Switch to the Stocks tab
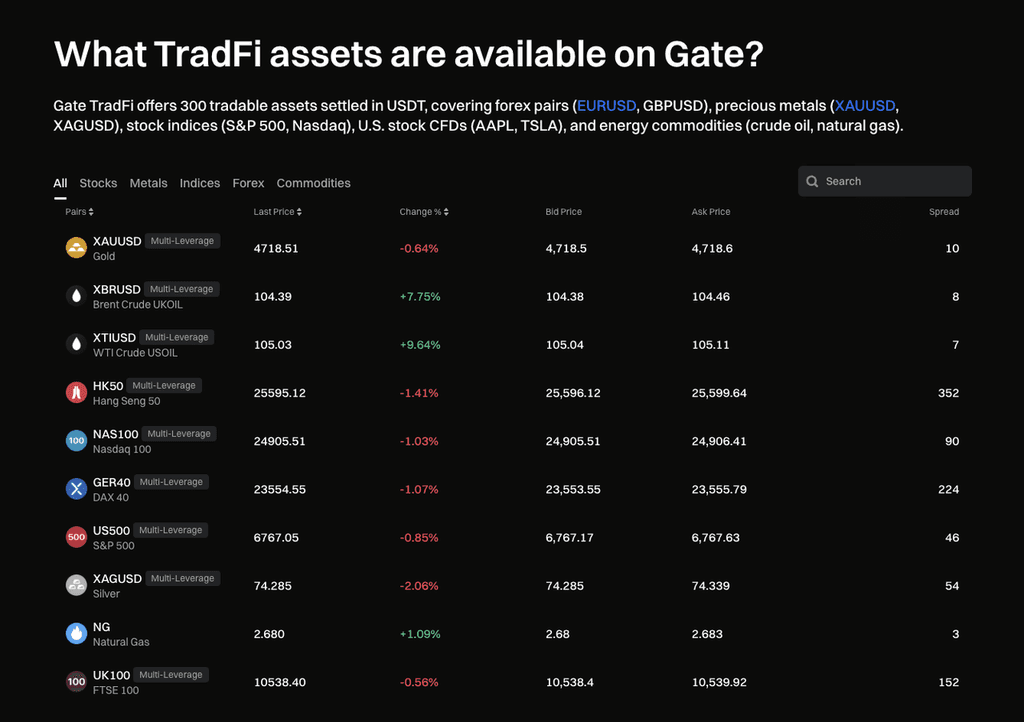The height and width of the screenshot is (722, 1024). tap(98, 183)
